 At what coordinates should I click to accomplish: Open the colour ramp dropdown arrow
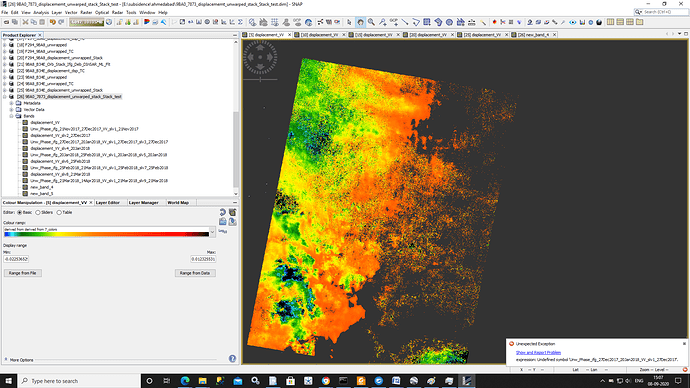click(213, 232)
